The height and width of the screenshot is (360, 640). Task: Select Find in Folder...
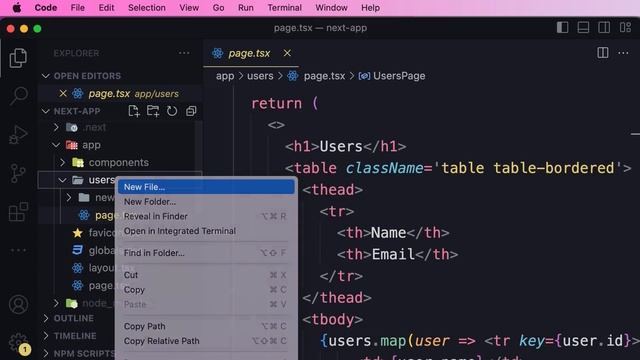click(x=206, y=253)
